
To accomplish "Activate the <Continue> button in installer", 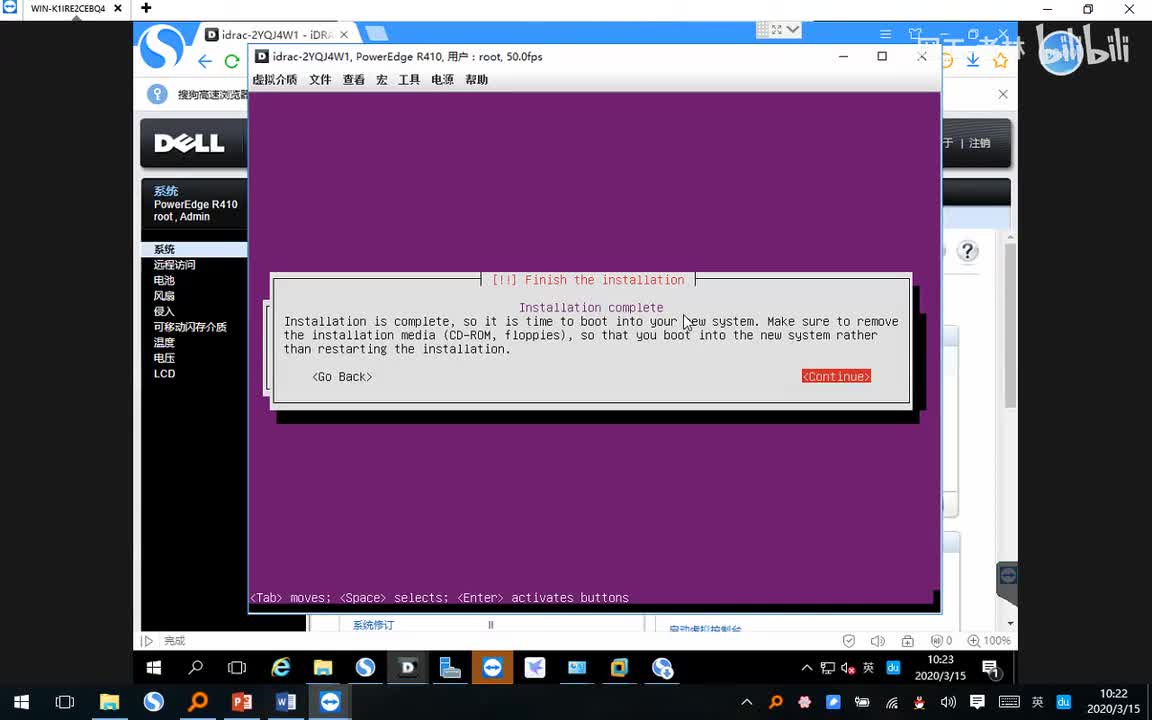I will [836, 376].
